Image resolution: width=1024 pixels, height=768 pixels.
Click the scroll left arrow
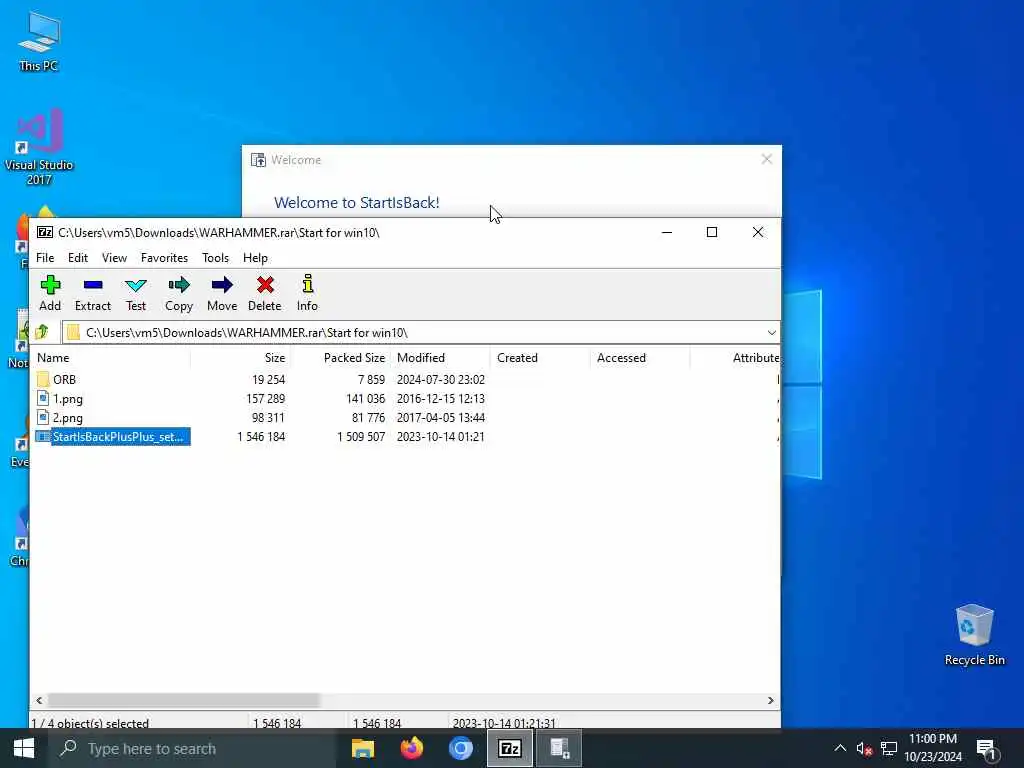39,700
